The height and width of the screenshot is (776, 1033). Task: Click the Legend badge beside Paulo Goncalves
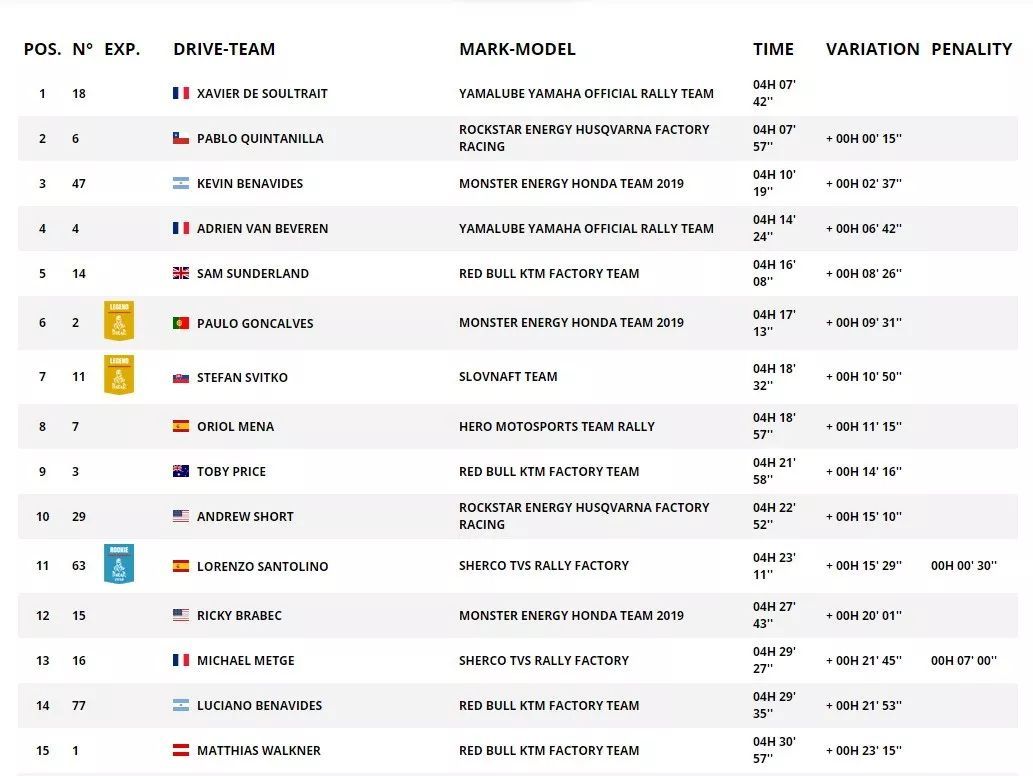click(119, 321)
